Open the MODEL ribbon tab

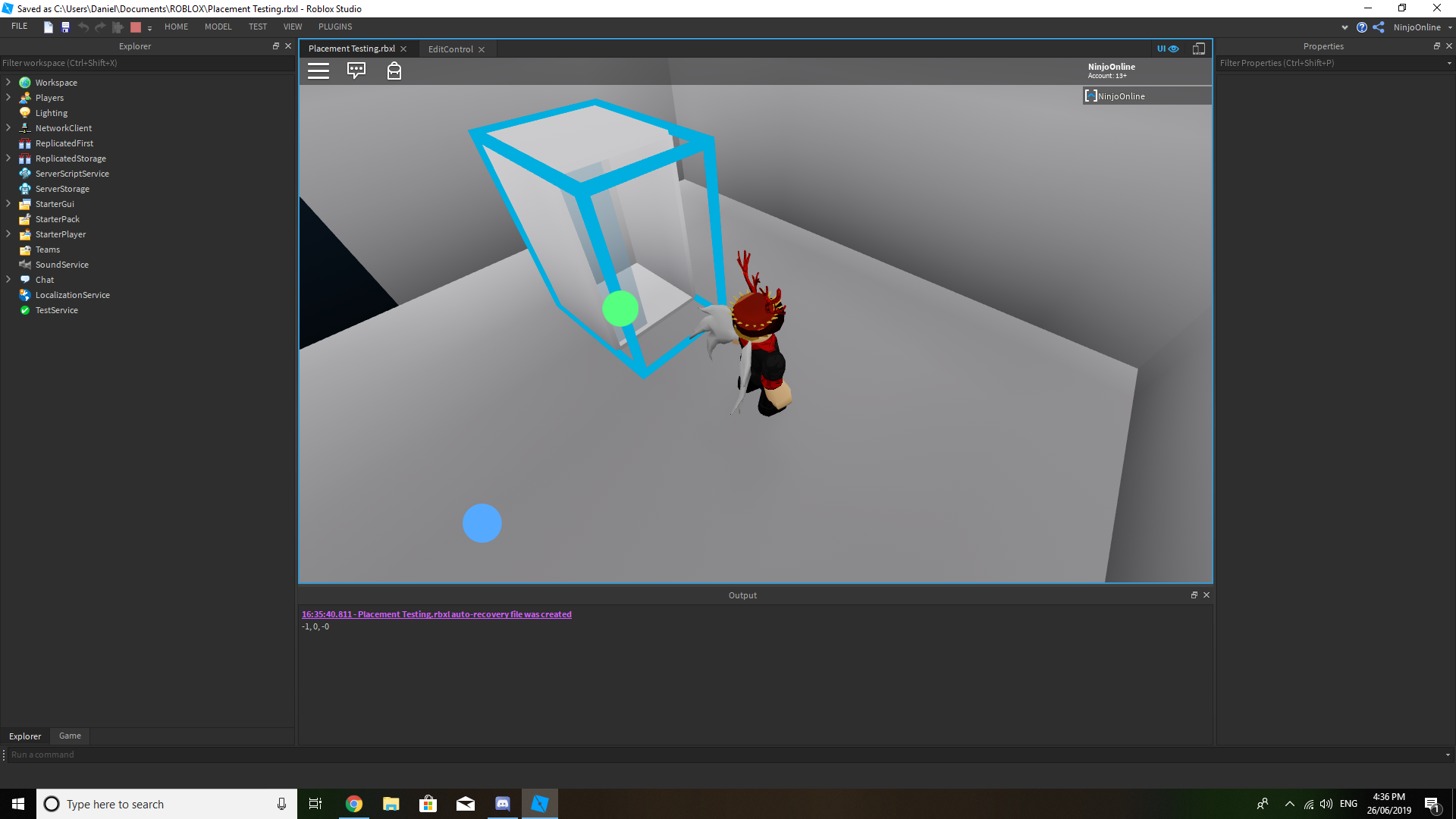(218, 27)
